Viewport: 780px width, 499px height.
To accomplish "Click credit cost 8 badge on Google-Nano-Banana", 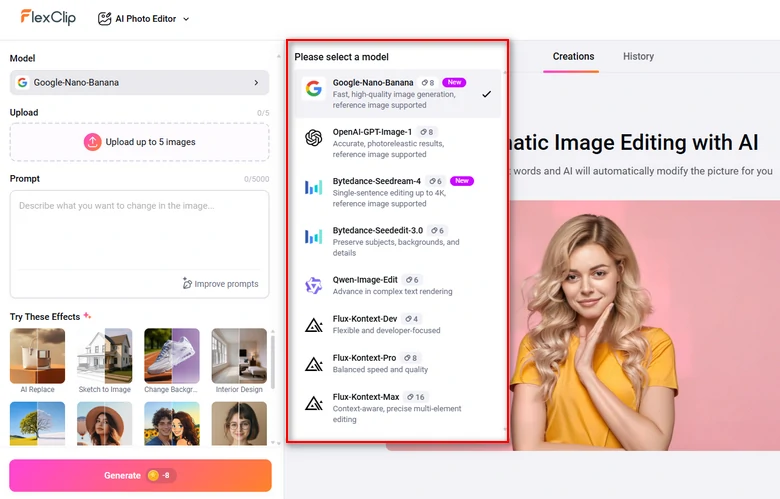I will 428,83.
